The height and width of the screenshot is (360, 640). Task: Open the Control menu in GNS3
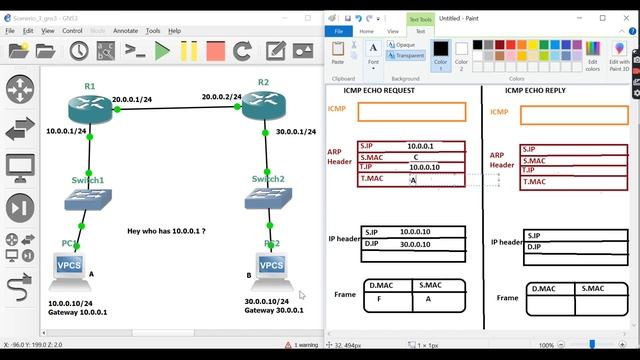tap(72, 31)
